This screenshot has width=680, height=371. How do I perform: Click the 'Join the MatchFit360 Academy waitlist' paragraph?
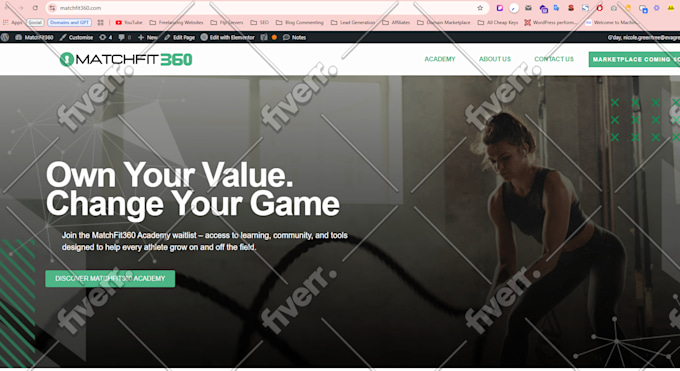pos(205,241)
